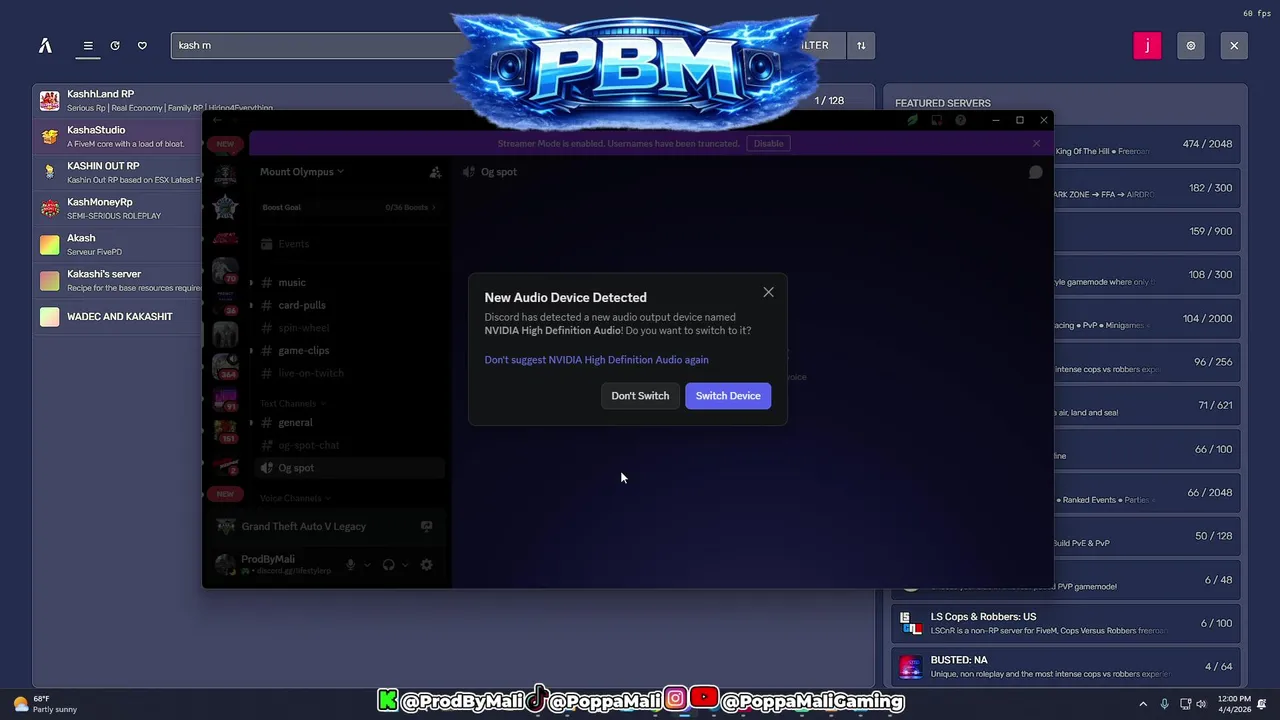This screenshot has width=1280, height=720.
Task: Click the Discord server icon with badge 151
Action: (226, 431)
